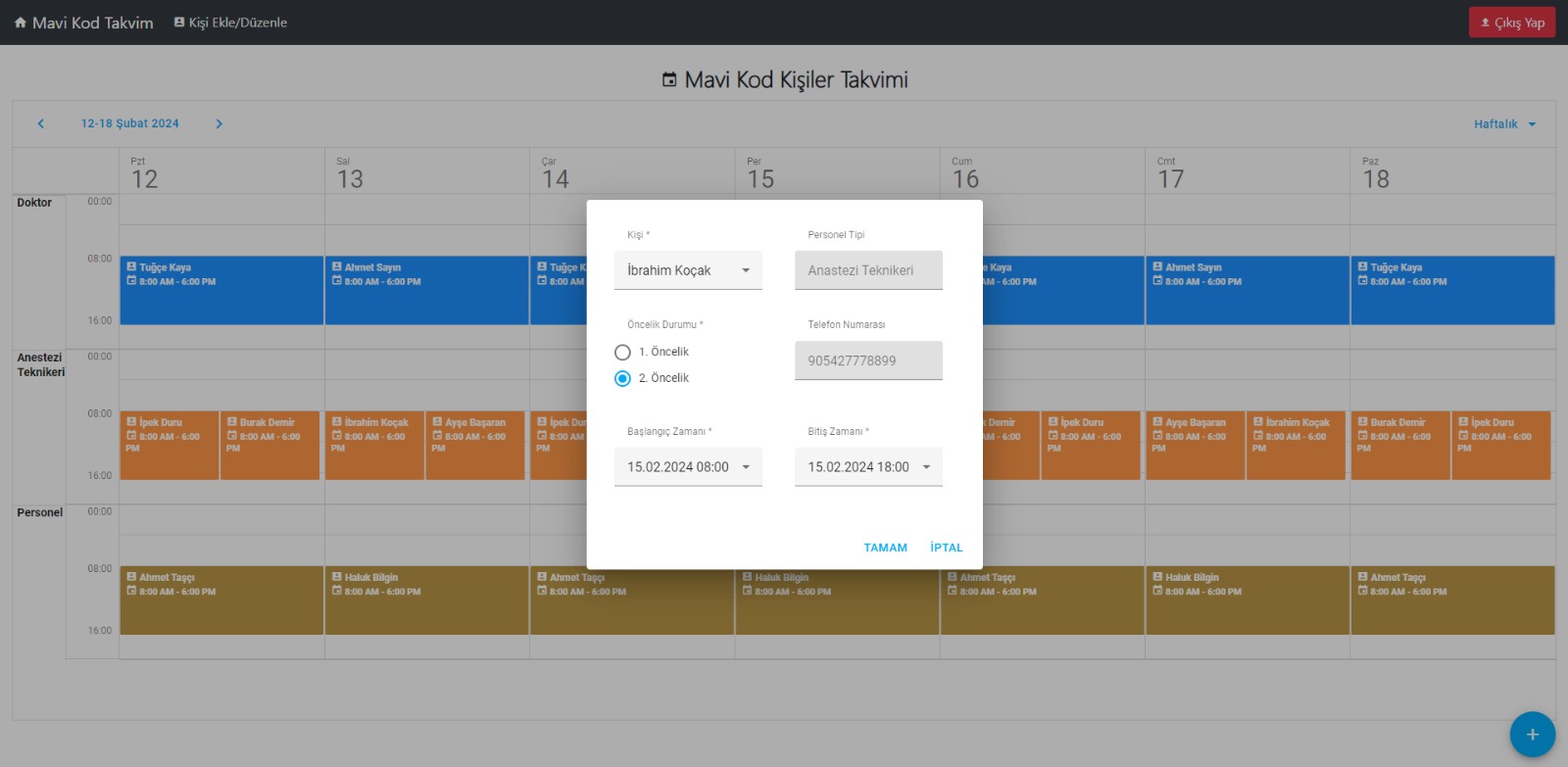The image size is (1568, 767).
Task: Open the Kişi Ekle/Düzenle menu item
Action: tap(230, 23)
